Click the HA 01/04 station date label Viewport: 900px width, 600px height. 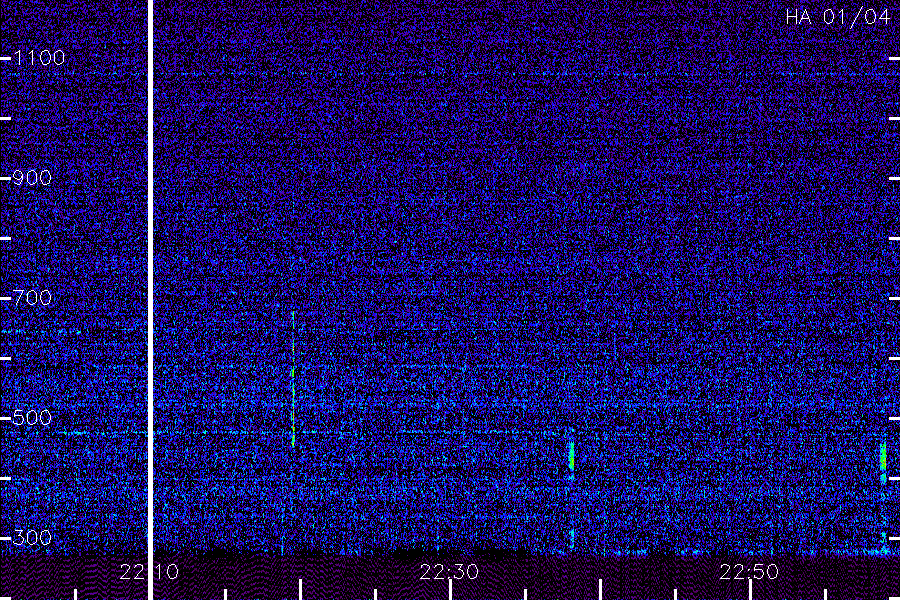837,17
